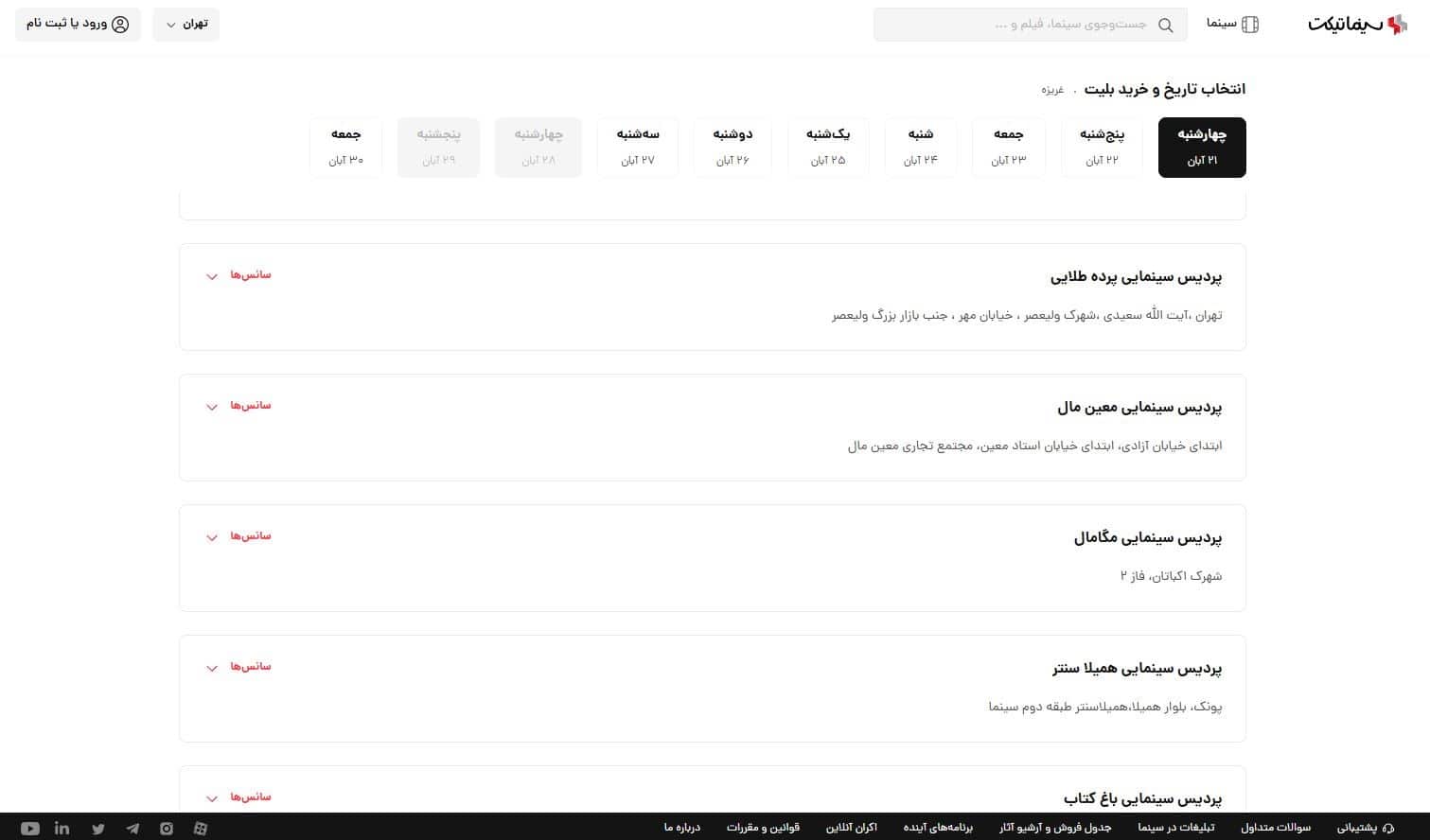The width and height of the screenshot is (1430, 840).
Task: Open برنامه‌های آینده footer link
Action: tap(938, 828)
